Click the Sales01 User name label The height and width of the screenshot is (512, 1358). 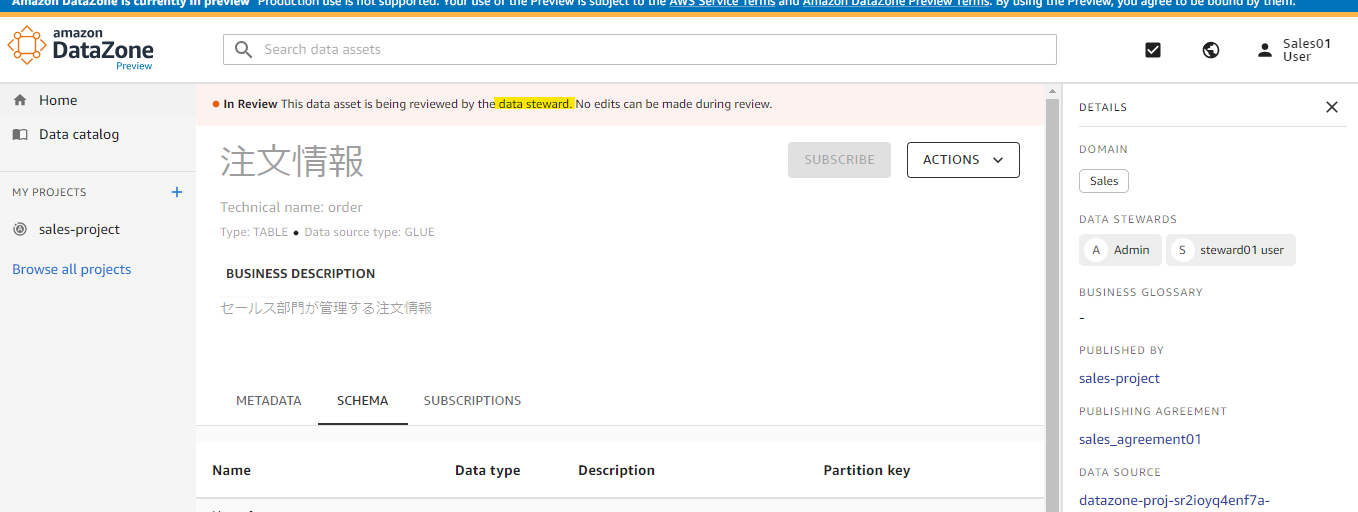coord(1307,50)
